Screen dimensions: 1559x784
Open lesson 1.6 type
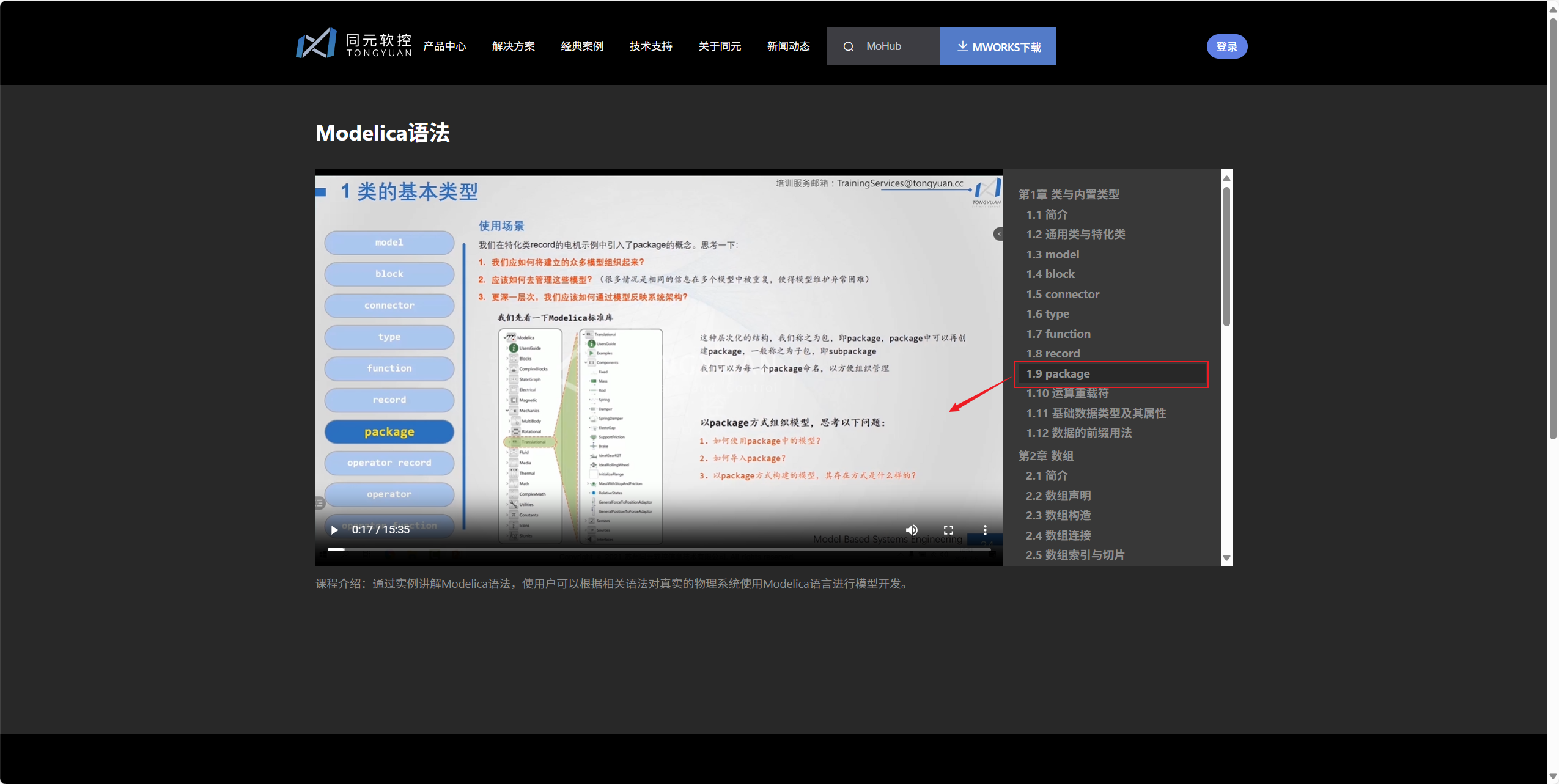point(1047,313)
